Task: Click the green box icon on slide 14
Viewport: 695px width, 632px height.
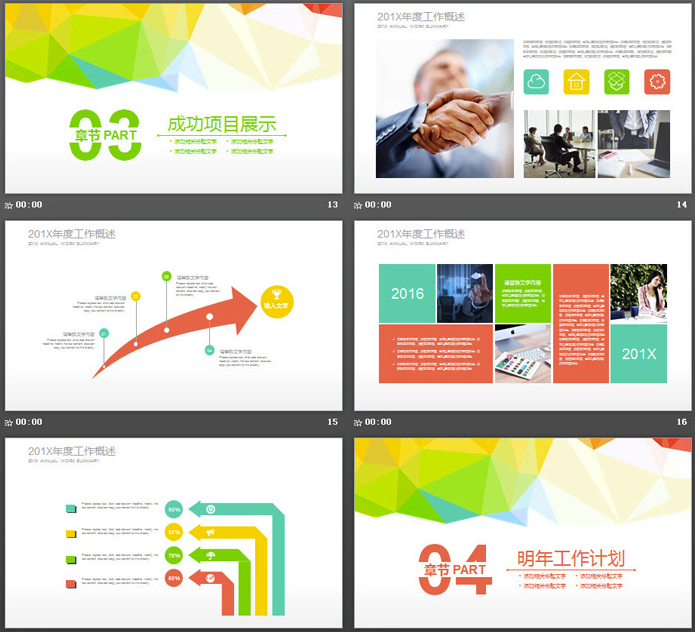Action: [617, 82]
